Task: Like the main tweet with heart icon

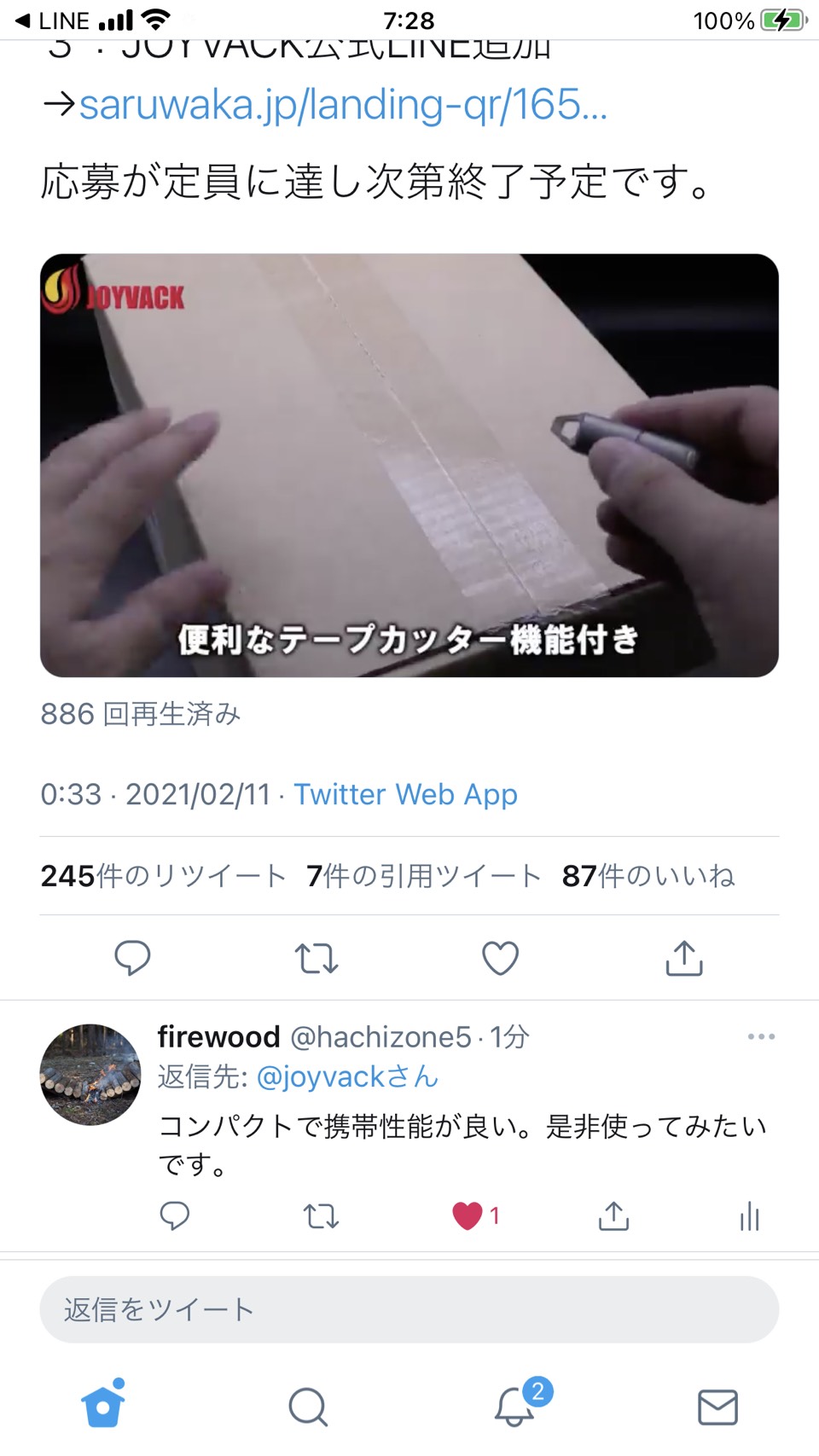Action: [500, 958]
